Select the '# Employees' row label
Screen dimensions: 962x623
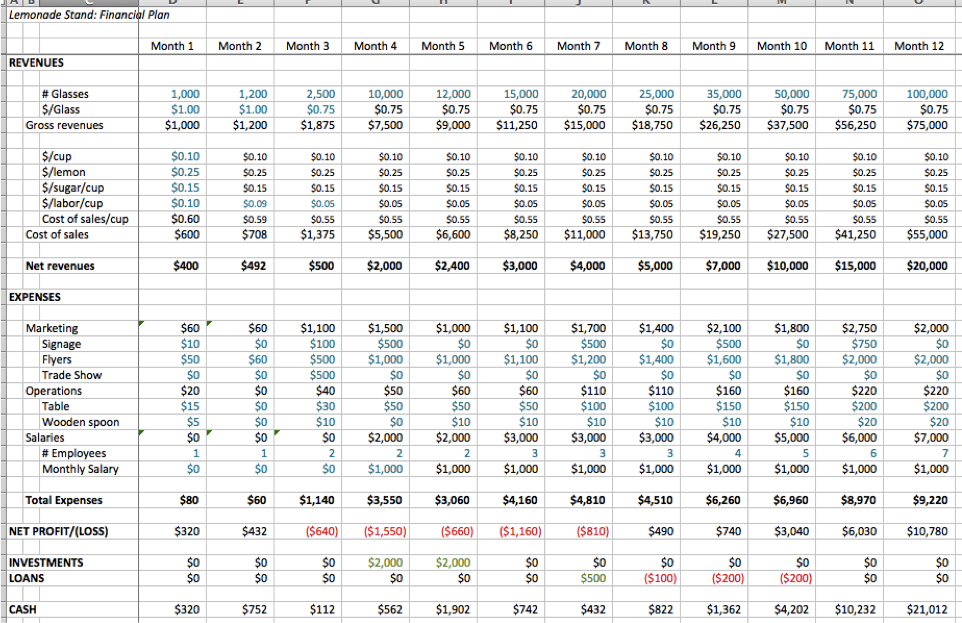(74, 453)
